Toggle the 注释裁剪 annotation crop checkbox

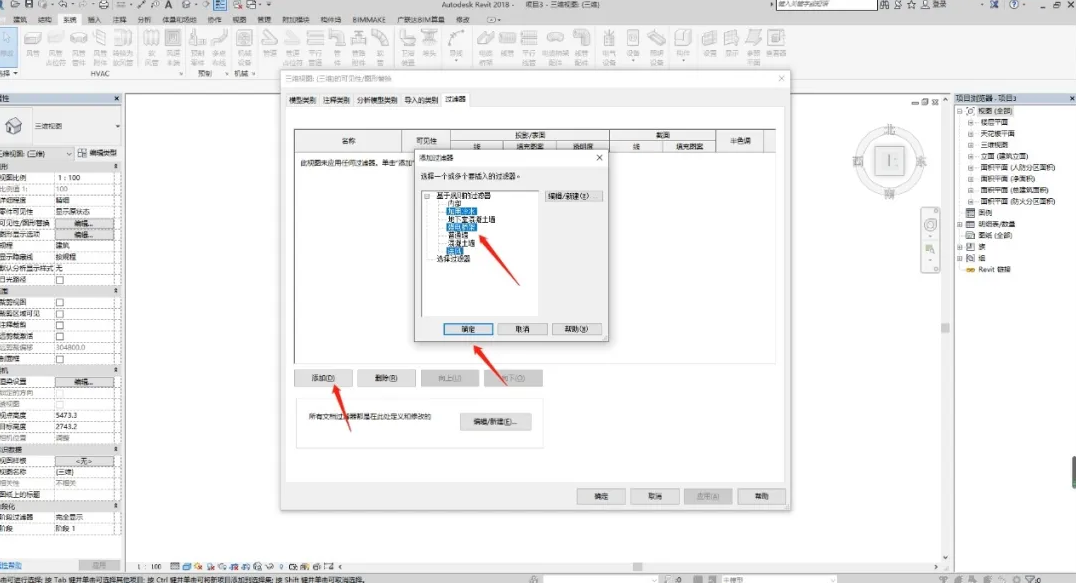[x=60, y=325]
